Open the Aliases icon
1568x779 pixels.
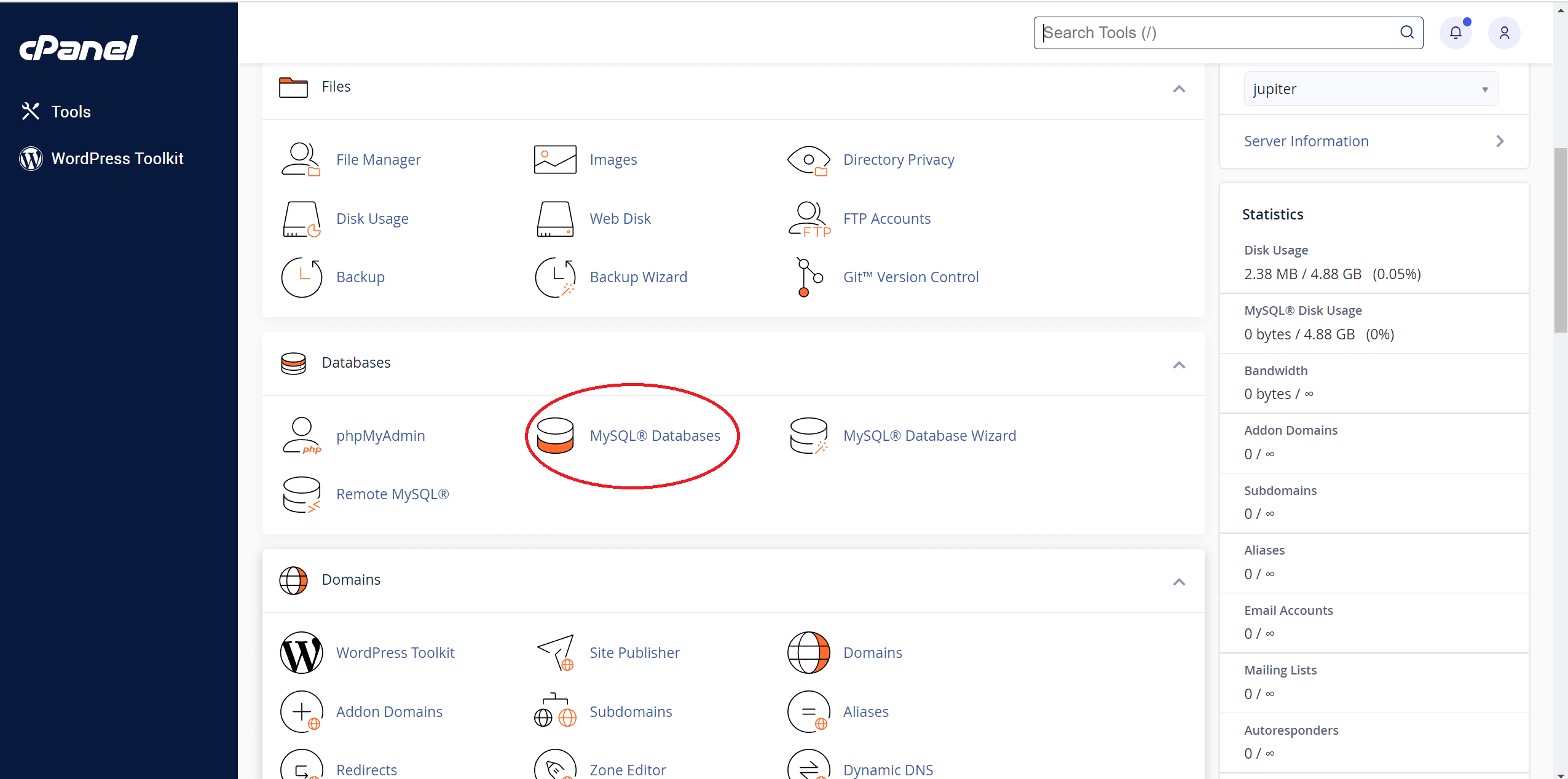coord(809,712)
